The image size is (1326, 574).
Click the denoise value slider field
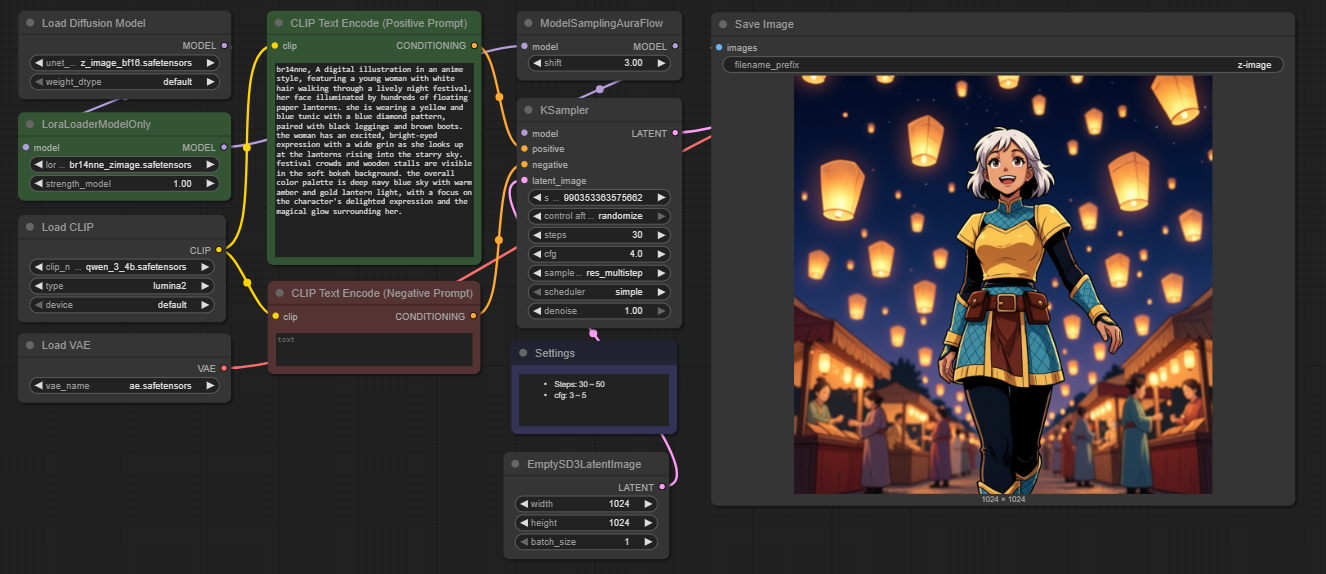[599, 311]
